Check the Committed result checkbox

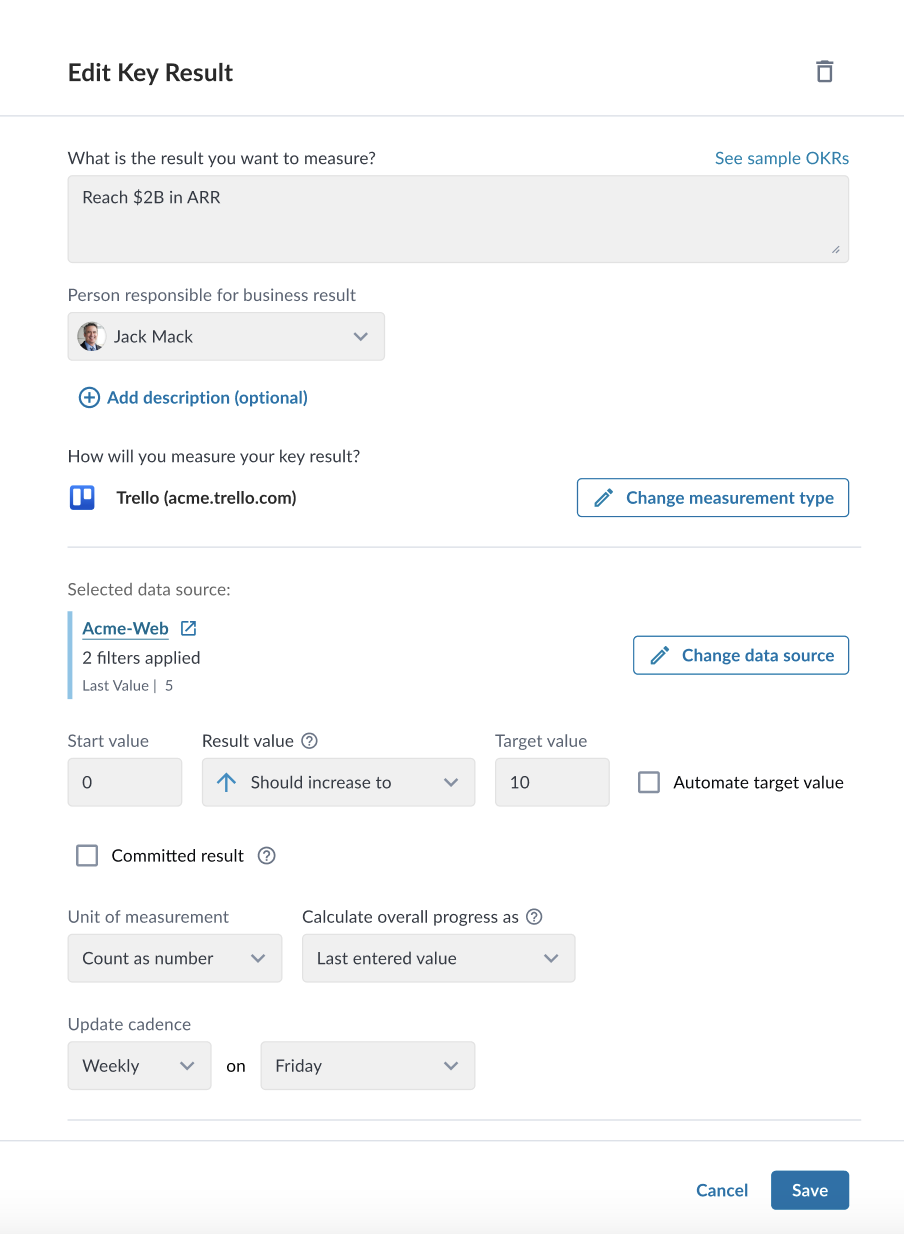pos(88,856)
